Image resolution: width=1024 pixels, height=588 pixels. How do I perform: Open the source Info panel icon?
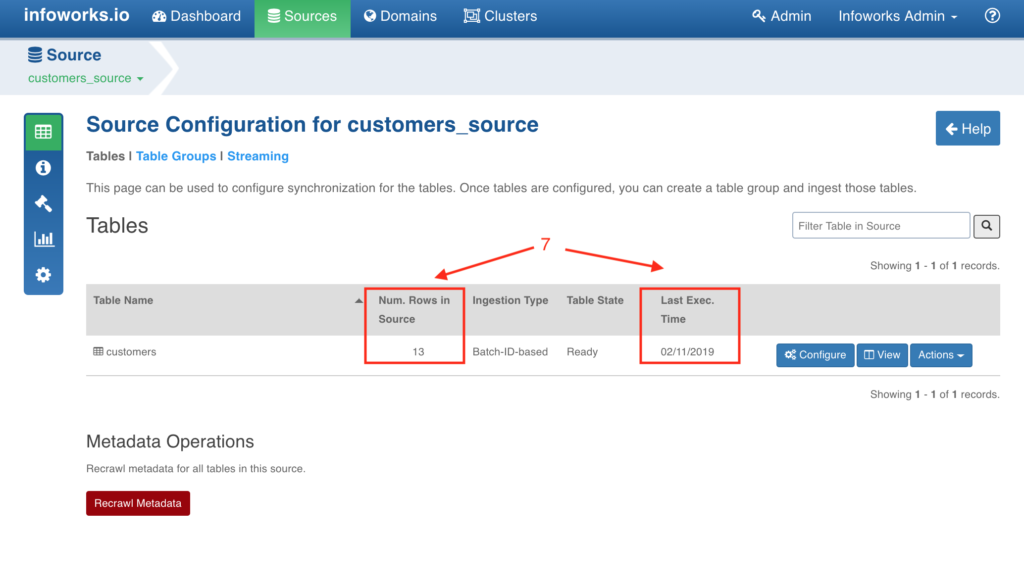[x=43, y=167]
